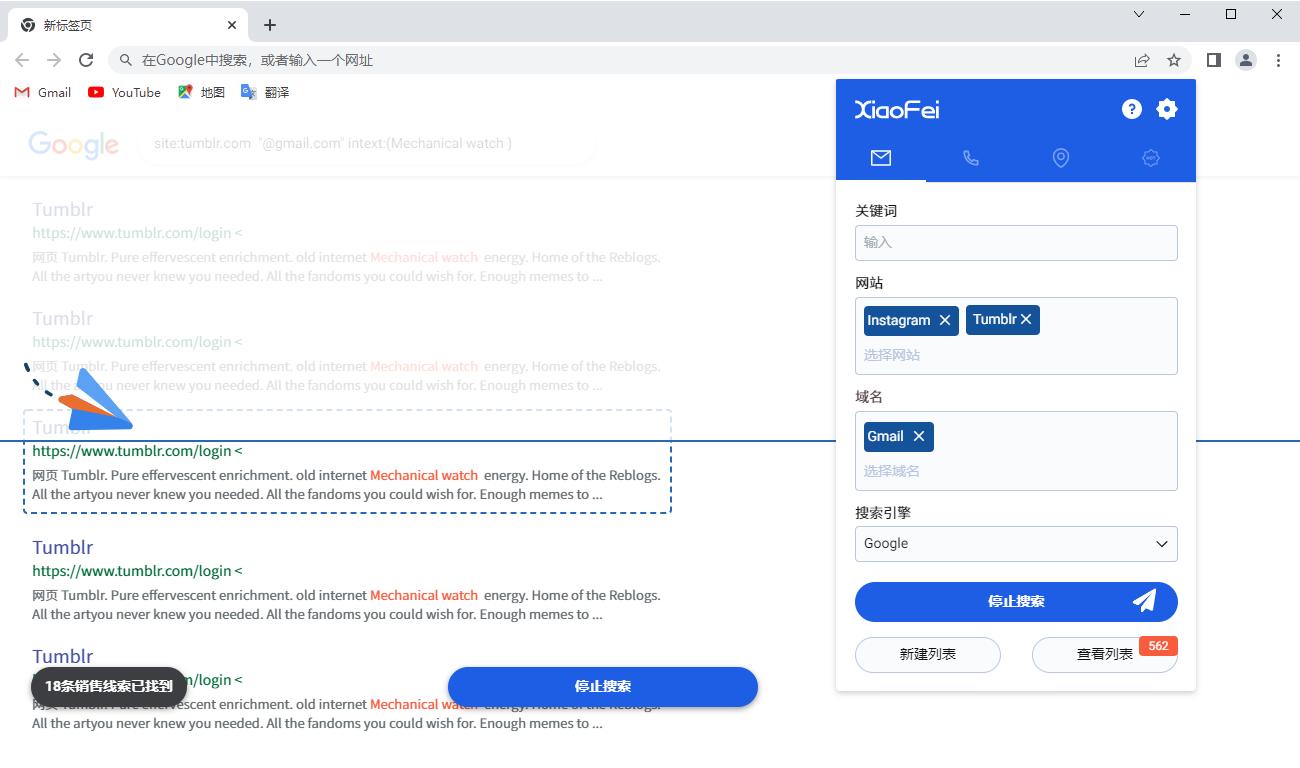The width and height of the screenshot is (1300, 768).
Task: Minimize the Chrome window
Action: (x=1185, y=14)
